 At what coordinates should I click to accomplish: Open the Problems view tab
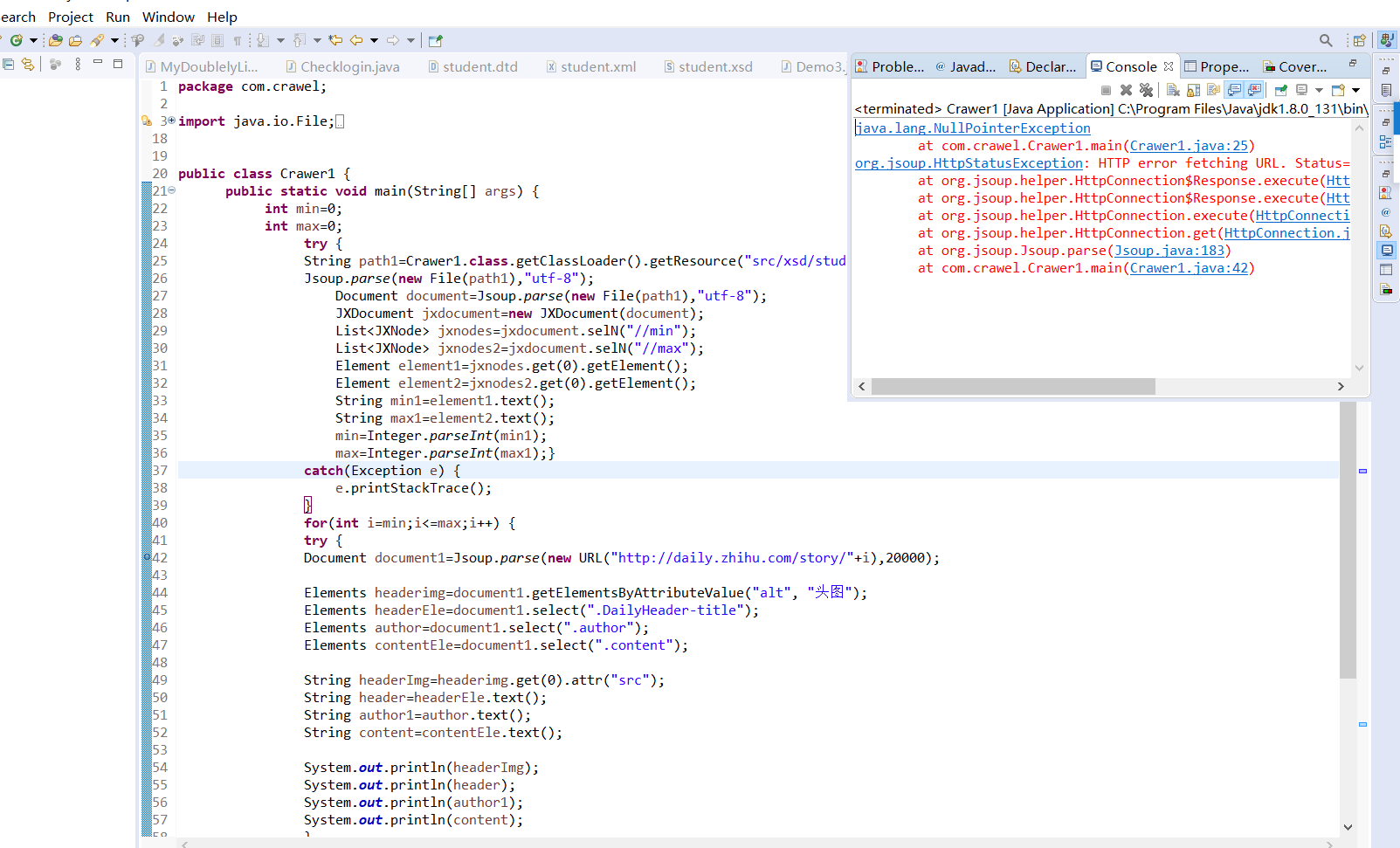[x=889, y=66]
